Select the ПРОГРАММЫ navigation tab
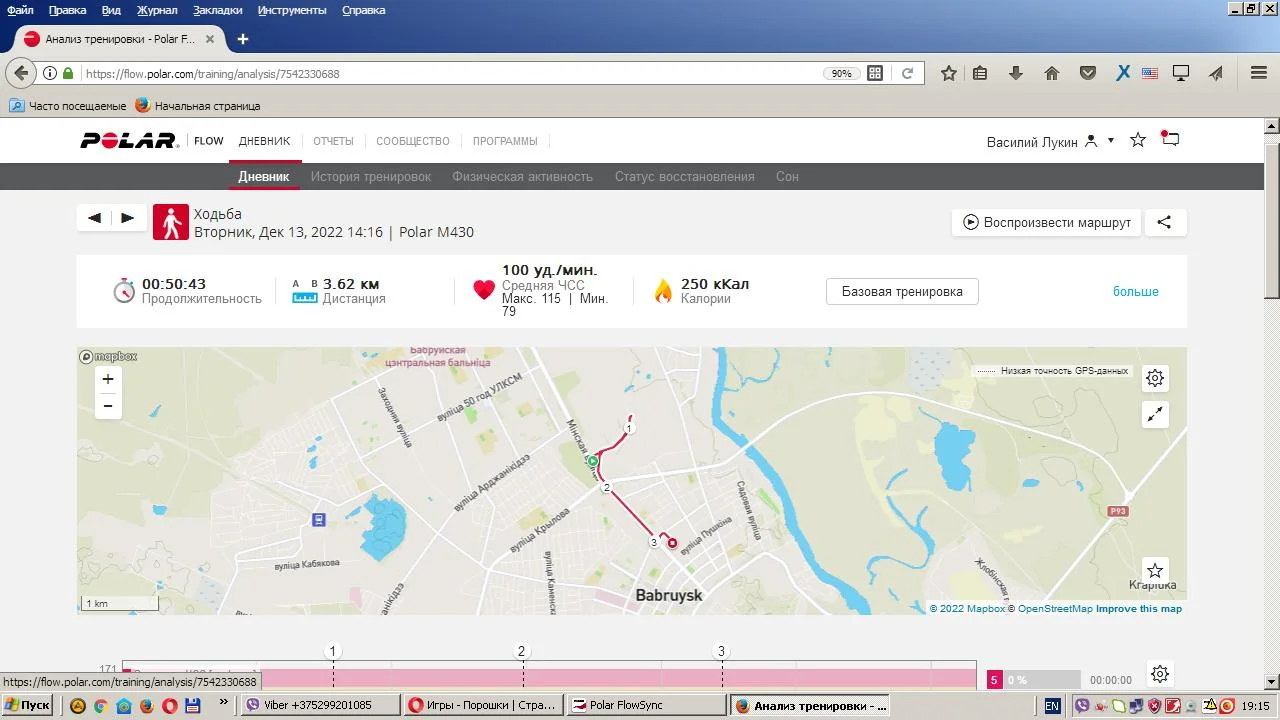 [x=505, y=141]
